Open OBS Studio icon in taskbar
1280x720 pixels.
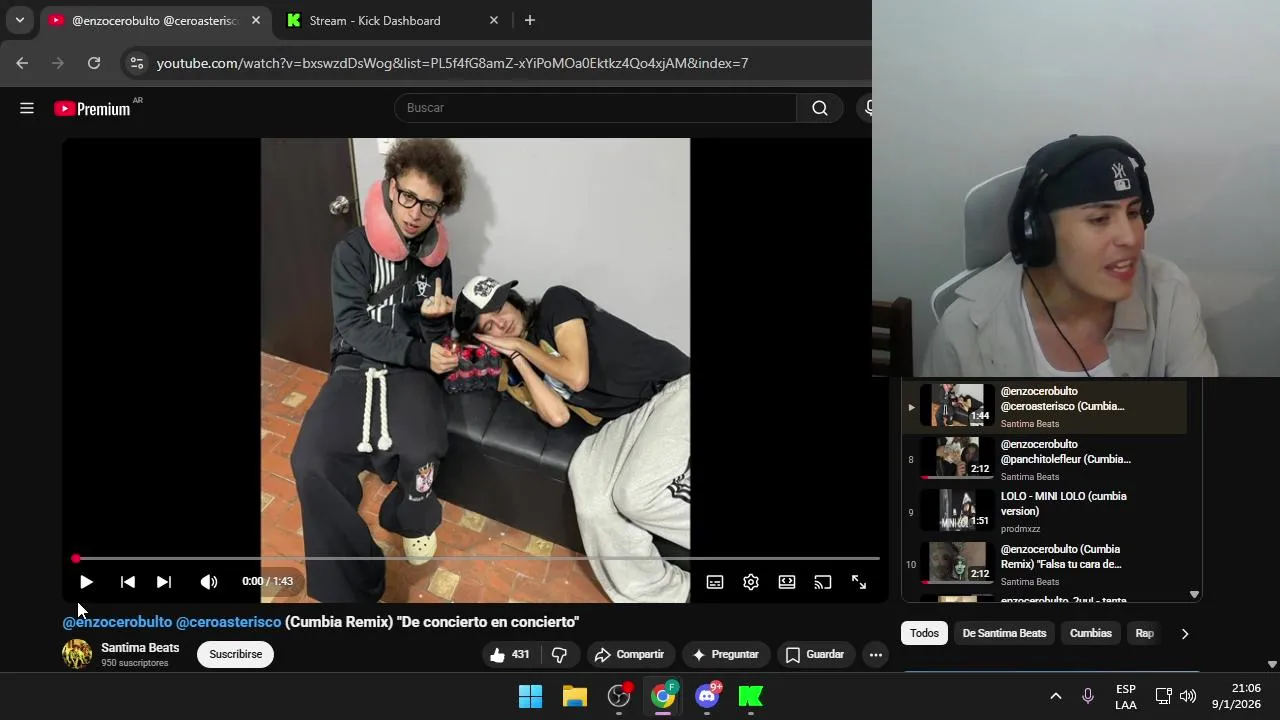pos(619,696)
